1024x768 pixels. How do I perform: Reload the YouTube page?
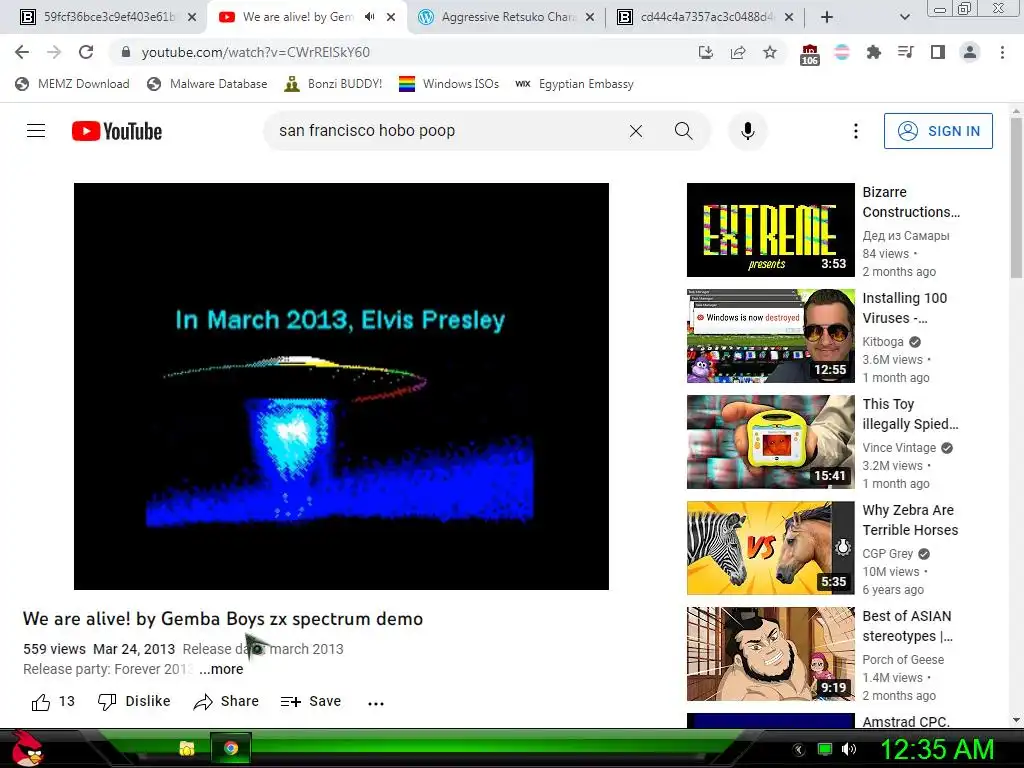coord(86,52)
